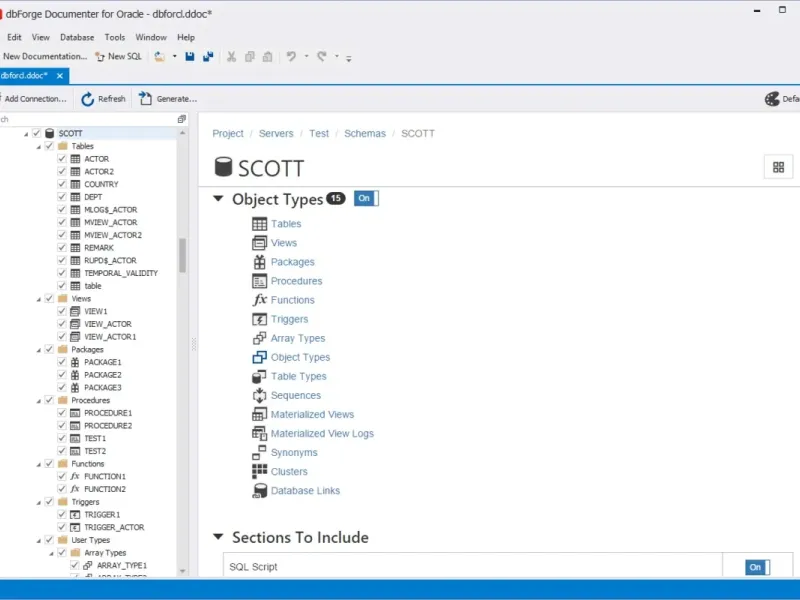This screenshot has height=600, width=800.
Task: Select ARRAY_TYPE1 in the tree
Action: (x=121, y=565)
